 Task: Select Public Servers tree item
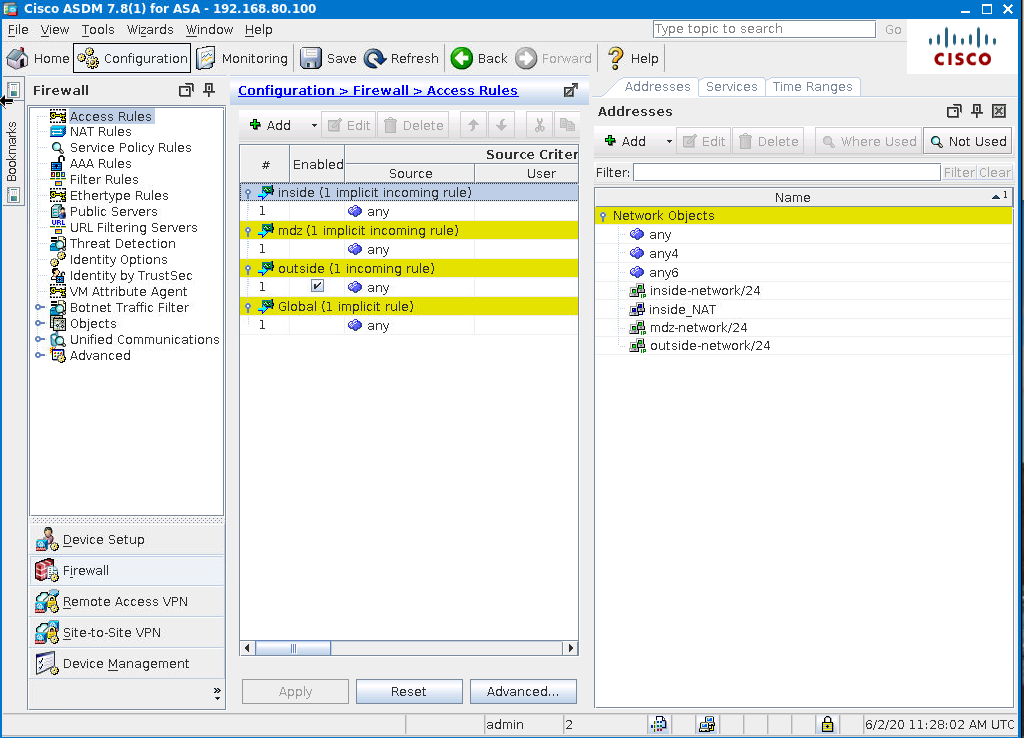point(114,212)
